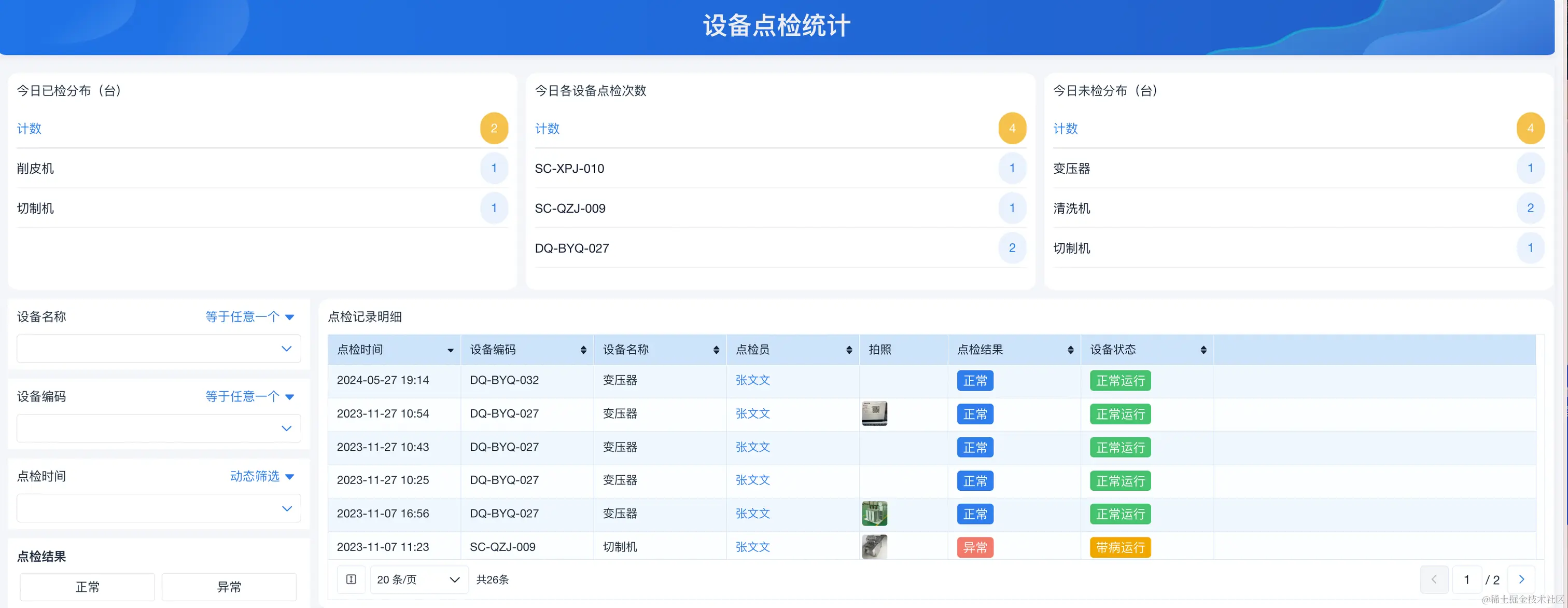Image resolution: width=1568 pixels, height=608 pixels.
Task: Expand the 20 条/页 page size dropdown
Action: [419, 579]
